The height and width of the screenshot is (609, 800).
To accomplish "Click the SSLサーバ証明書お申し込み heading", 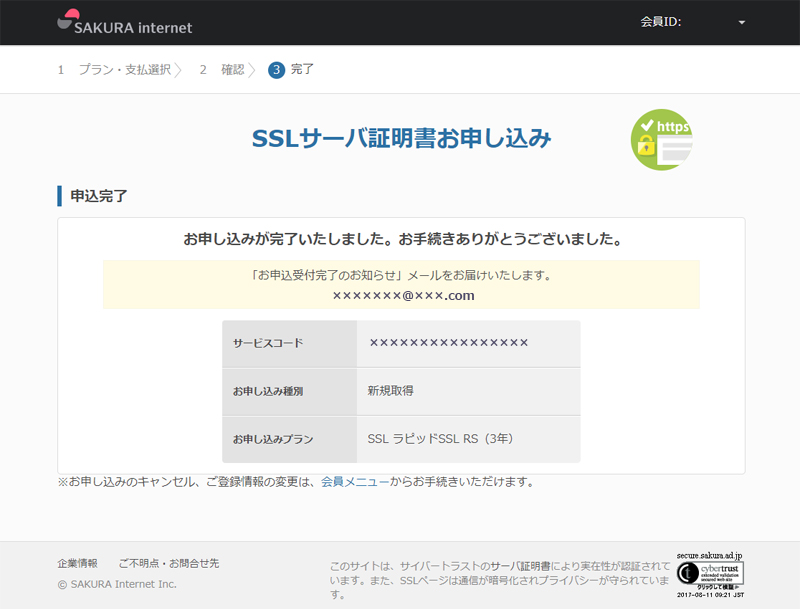I will coord(402,138).
